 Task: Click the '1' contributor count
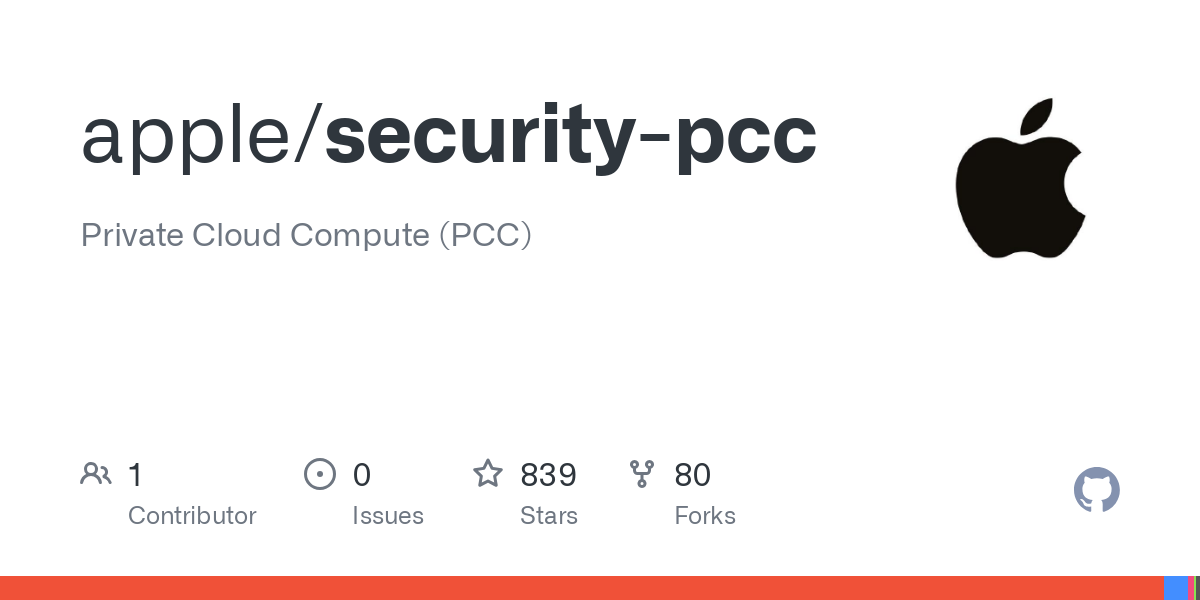[x=135, y=475]
